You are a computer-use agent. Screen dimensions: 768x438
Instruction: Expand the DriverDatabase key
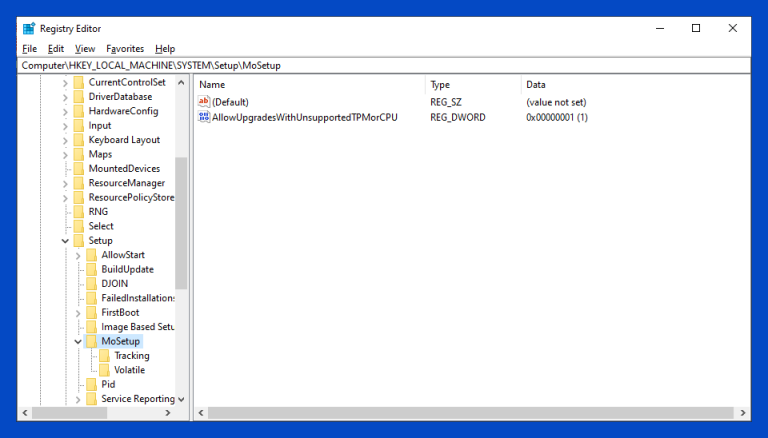65,97
